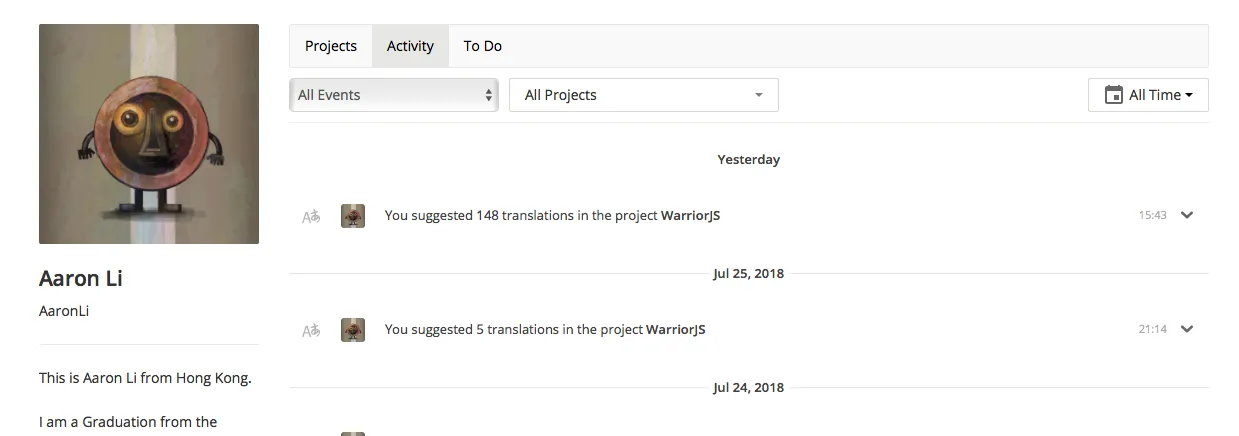Click the dropdown arrow in All Projects box
The height and width of the screenshot is (436, 1239).
pos(759,95)
